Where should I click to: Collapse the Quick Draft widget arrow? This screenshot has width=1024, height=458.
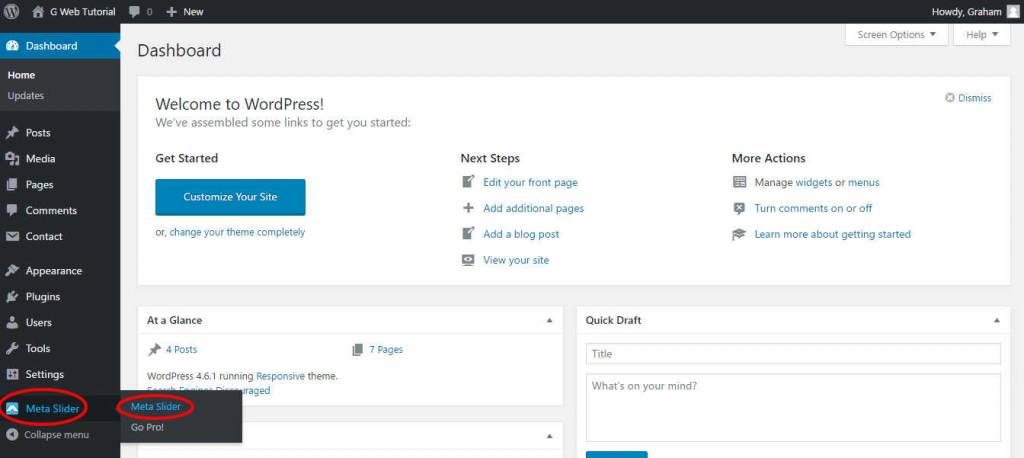click(996, 321)
